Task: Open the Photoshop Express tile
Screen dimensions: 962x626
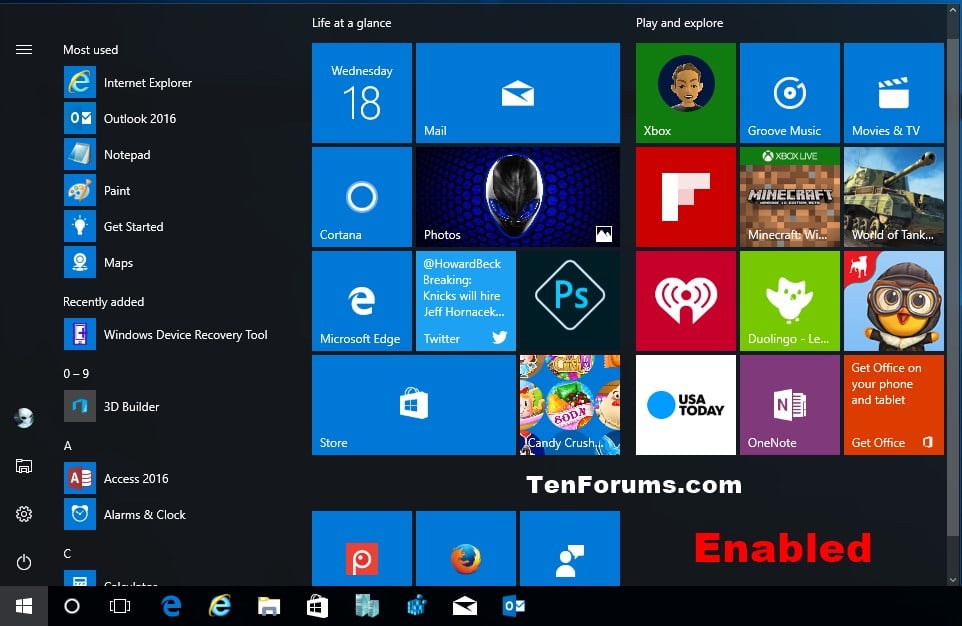Action: coord(570,301)
